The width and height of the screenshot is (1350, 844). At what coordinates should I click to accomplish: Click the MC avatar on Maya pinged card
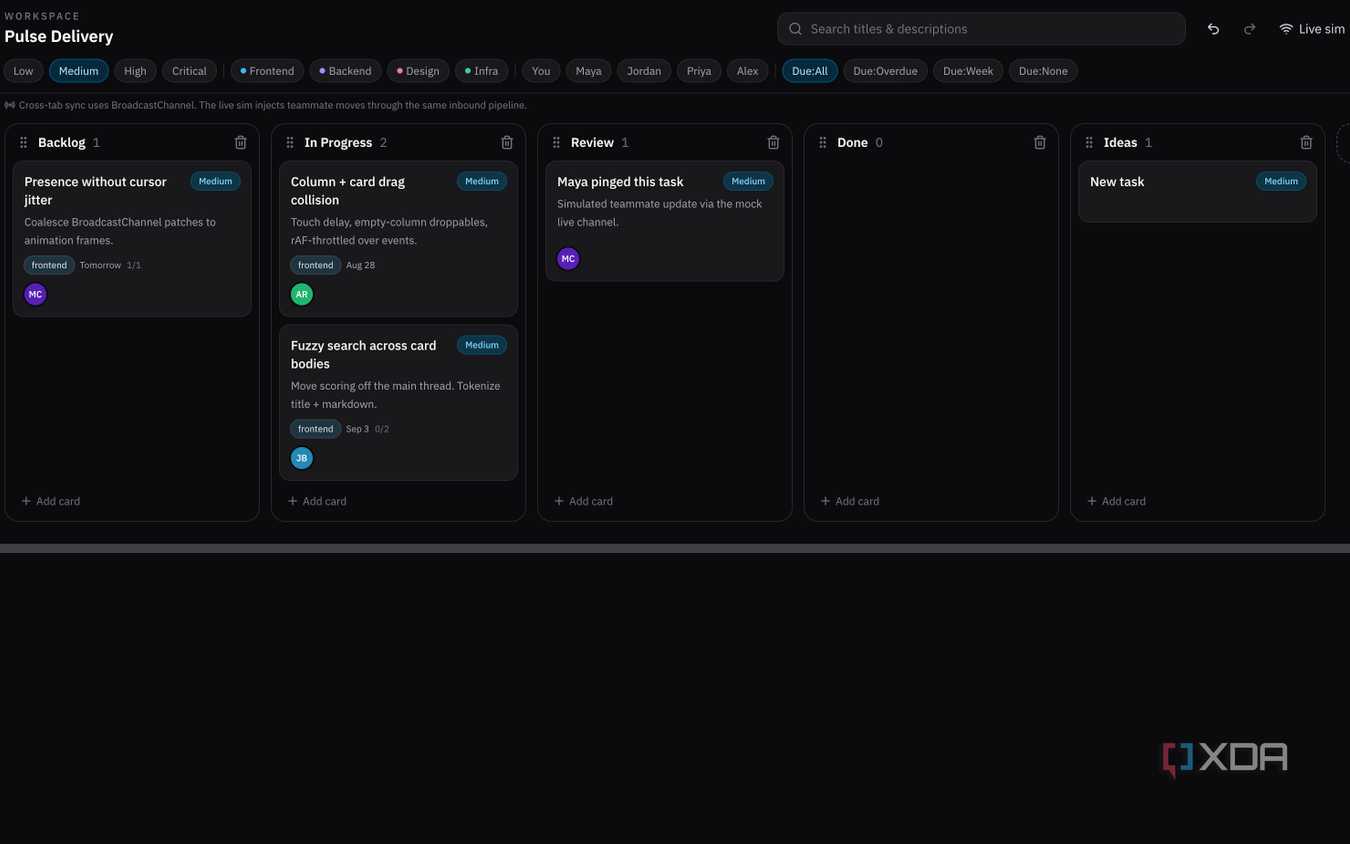tap(568, 259)
